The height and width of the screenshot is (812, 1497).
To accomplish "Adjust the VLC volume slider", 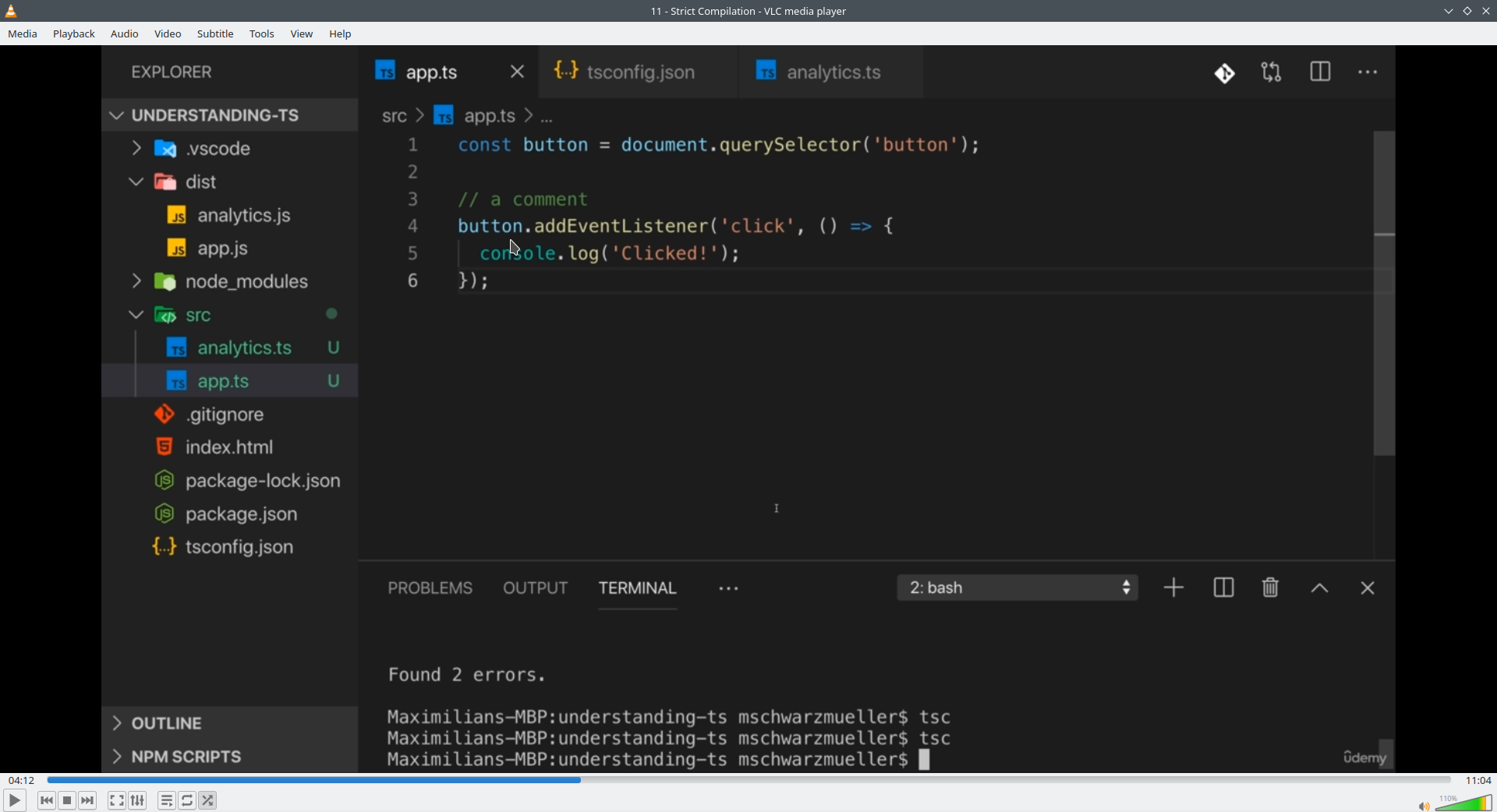I will point(1463,803).
